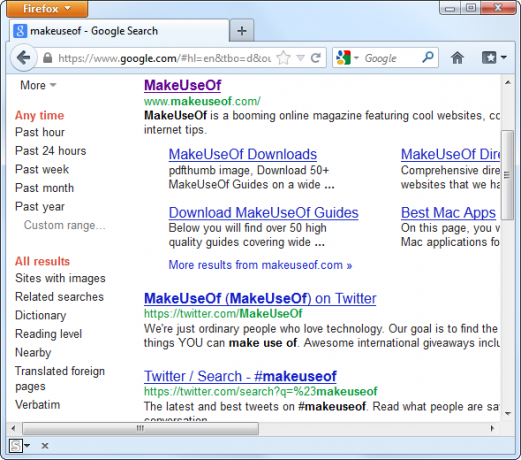
Task: Click the padlock site identity icon
Action: tap(48, 58)
